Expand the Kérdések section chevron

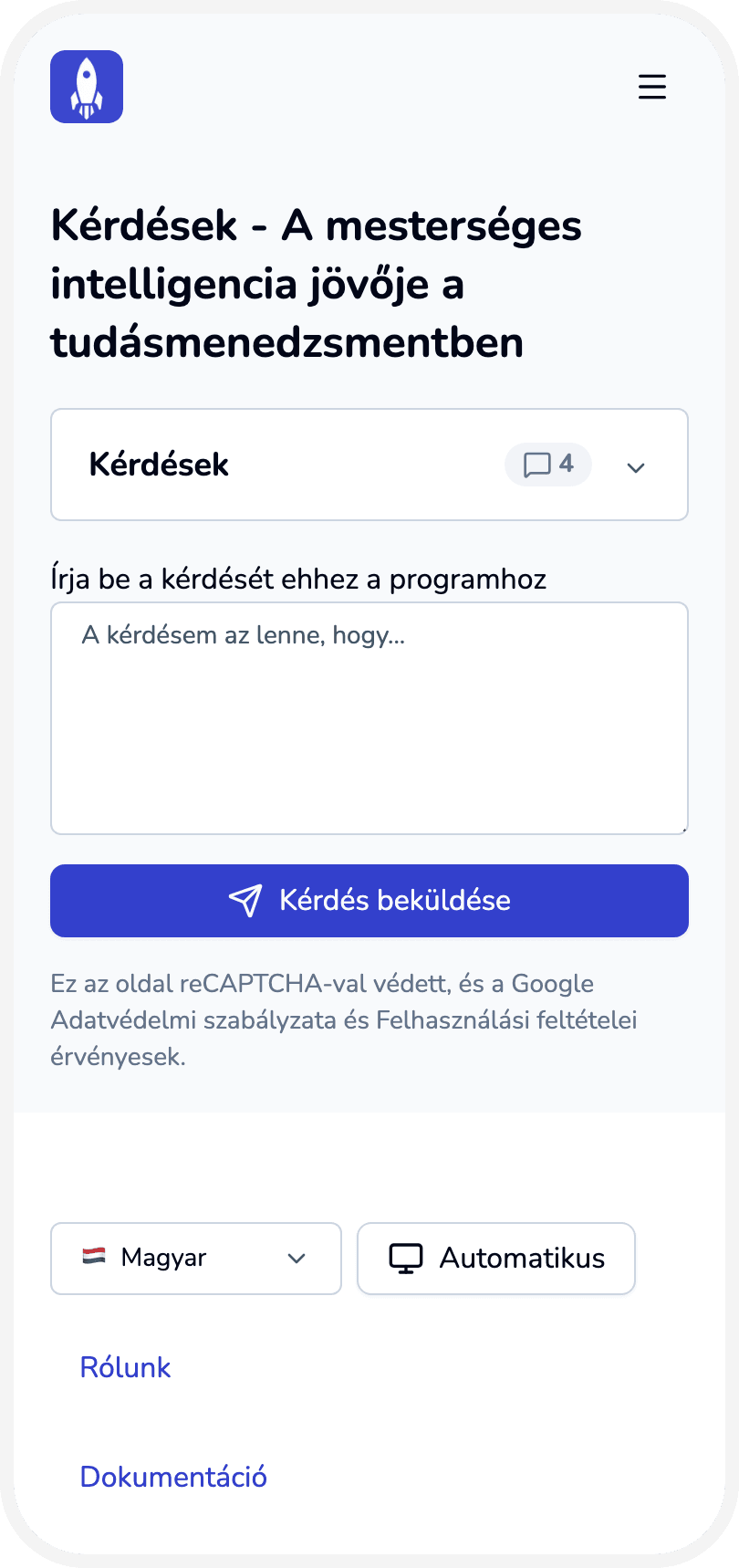coord(636,467)
